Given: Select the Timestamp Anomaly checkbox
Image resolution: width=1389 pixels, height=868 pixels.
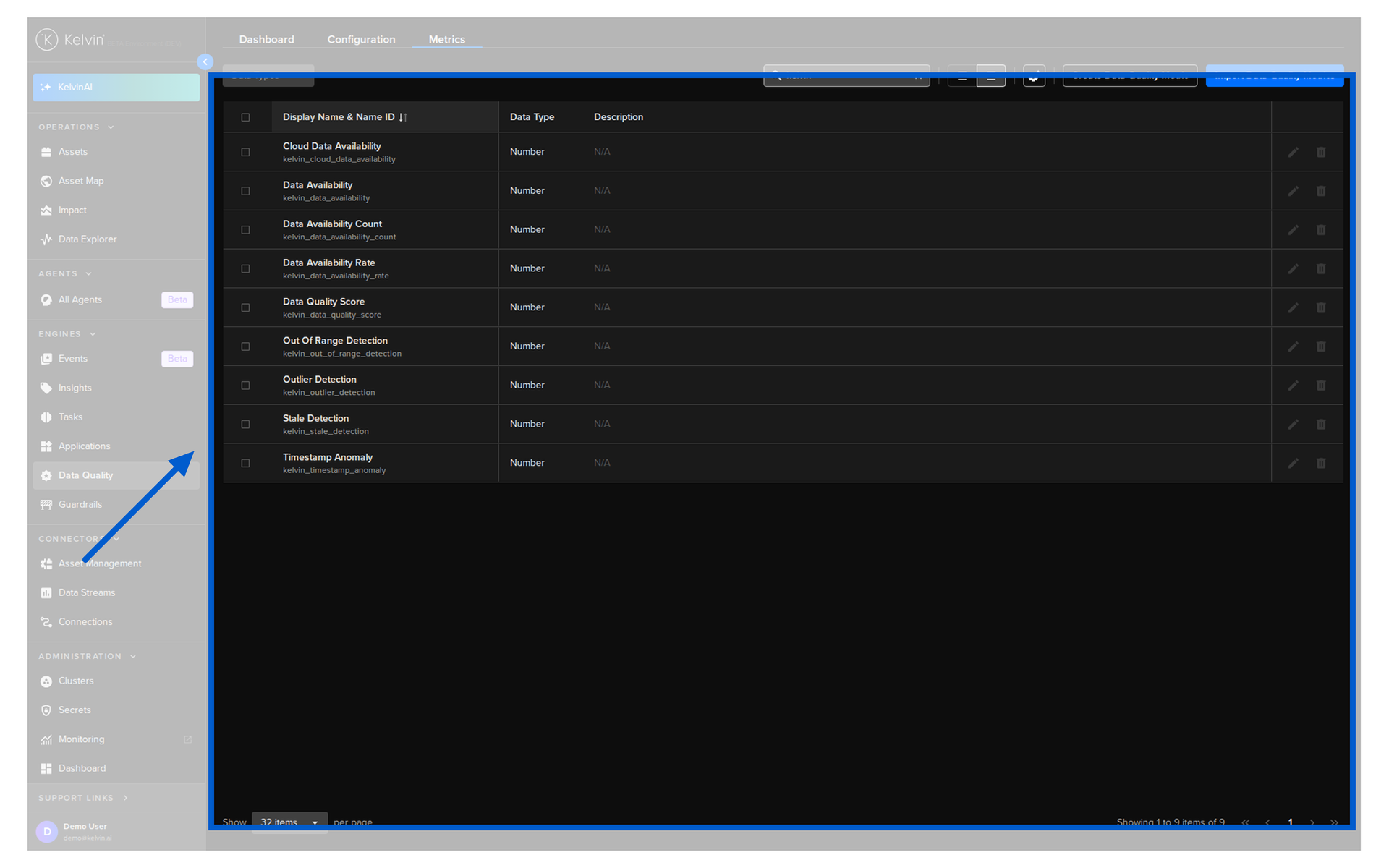Looking at the screenshot, I should (245, 463).
